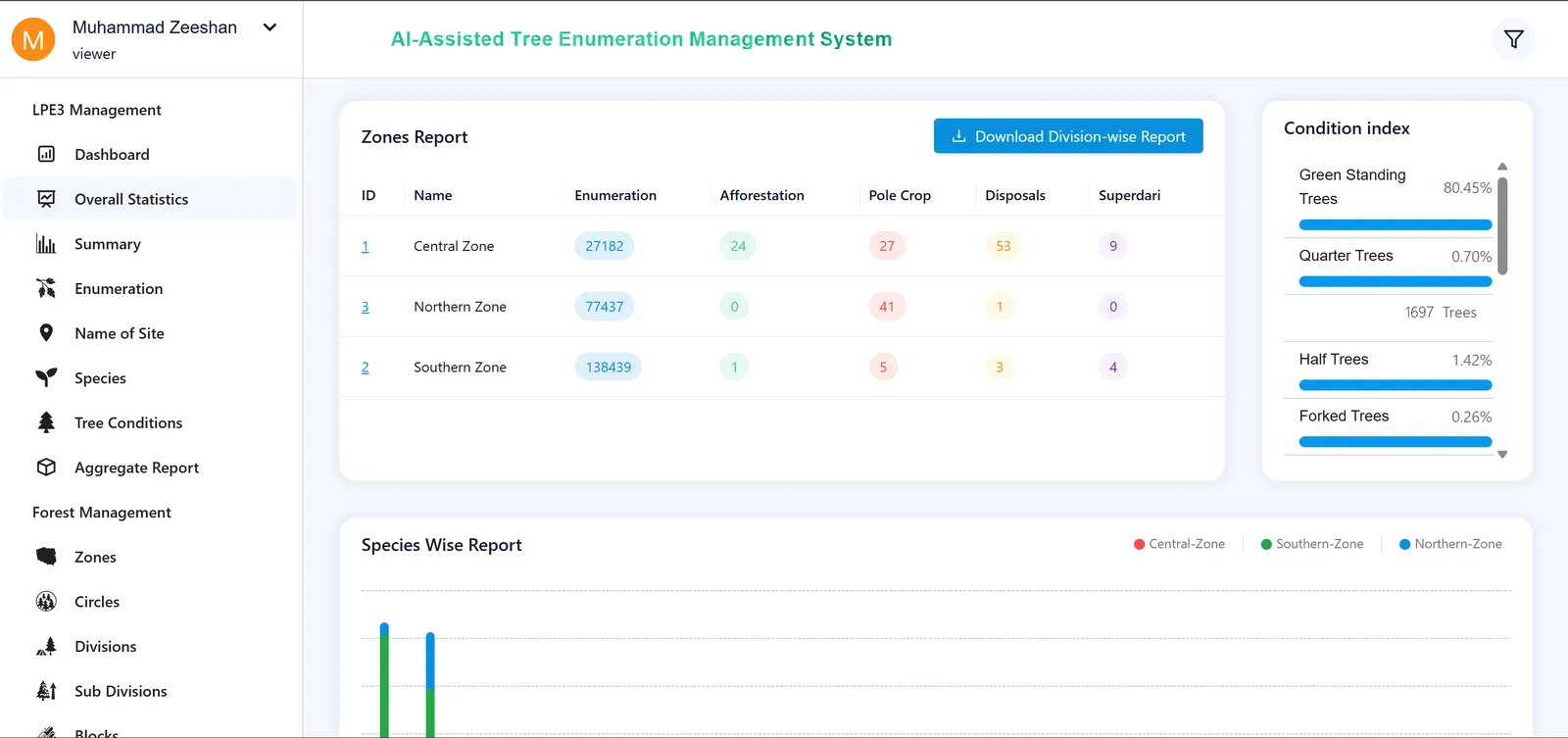
Task: Click the Green Standing Trees progress bar
Action: (x=1396, y=224)
